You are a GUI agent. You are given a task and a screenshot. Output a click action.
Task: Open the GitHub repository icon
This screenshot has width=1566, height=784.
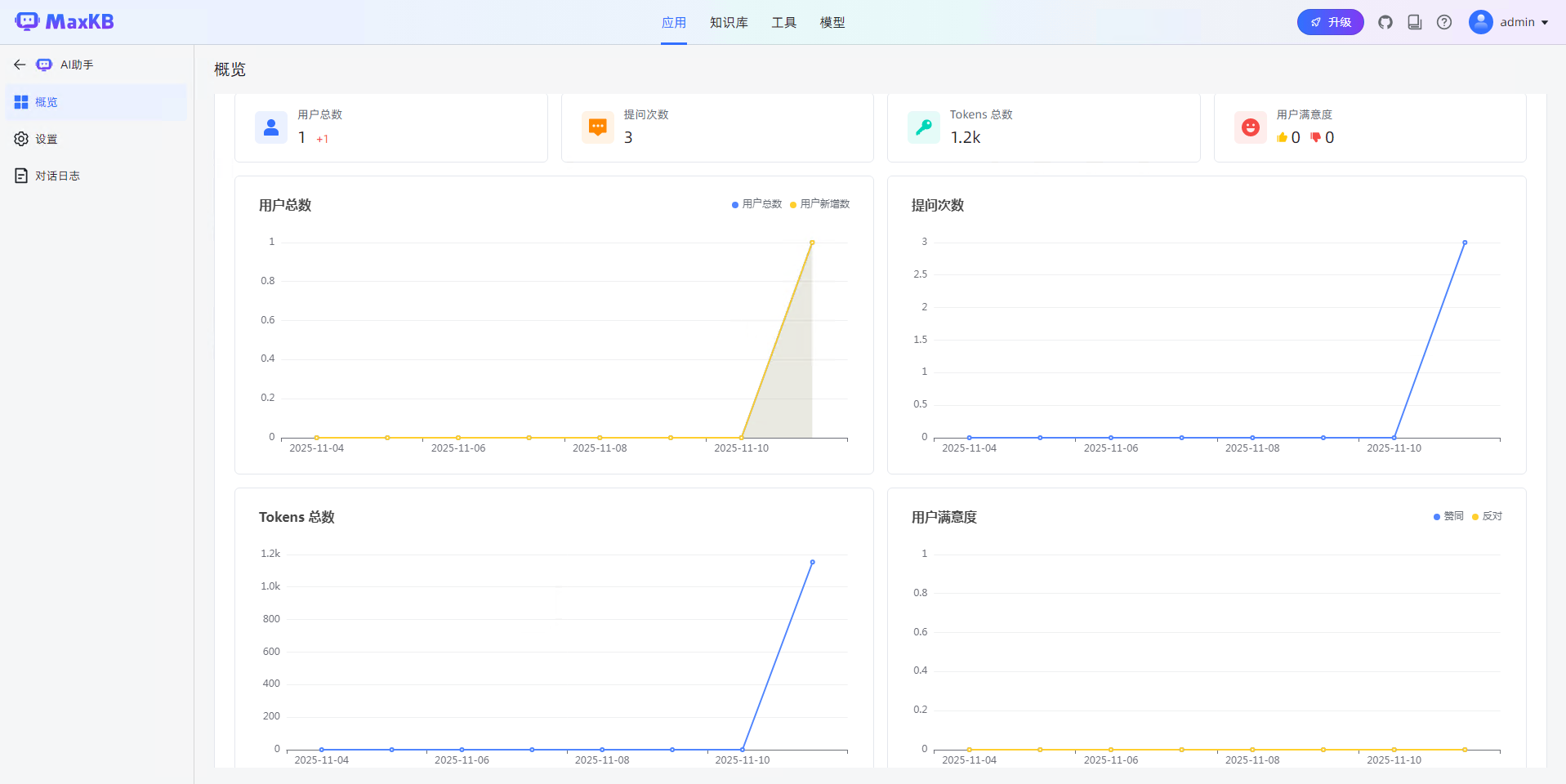tap(1385, 22)
